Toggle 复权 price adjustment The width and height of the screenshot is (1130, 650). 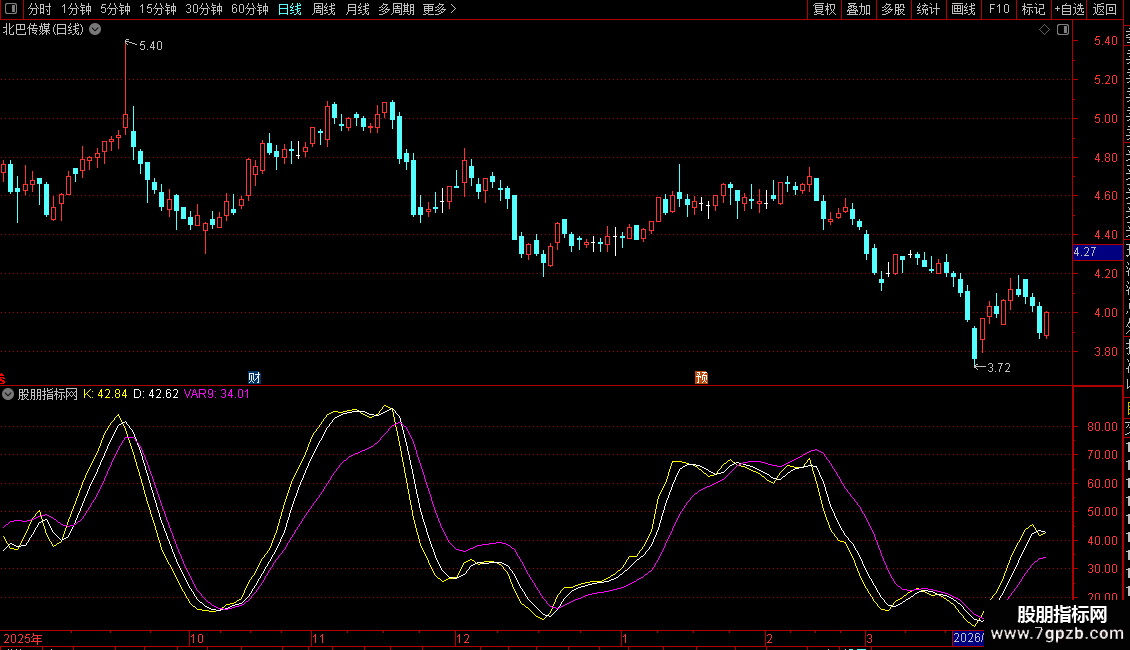point(824,9)
